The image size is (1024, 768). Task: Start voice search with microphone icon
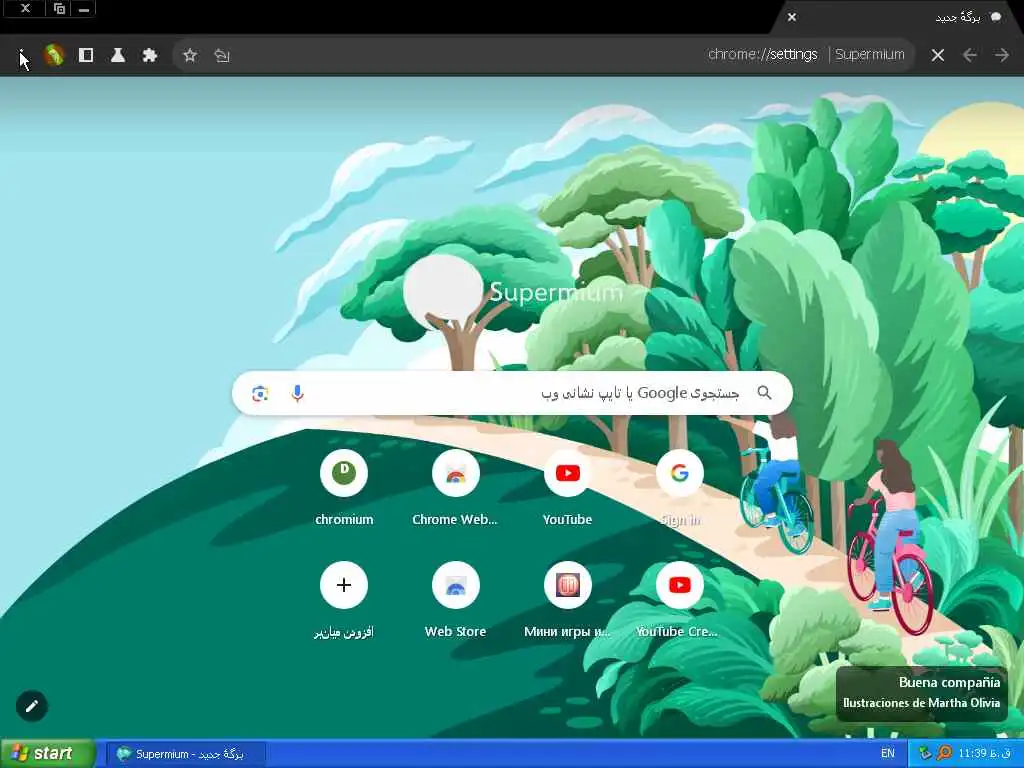coord(297,393)
